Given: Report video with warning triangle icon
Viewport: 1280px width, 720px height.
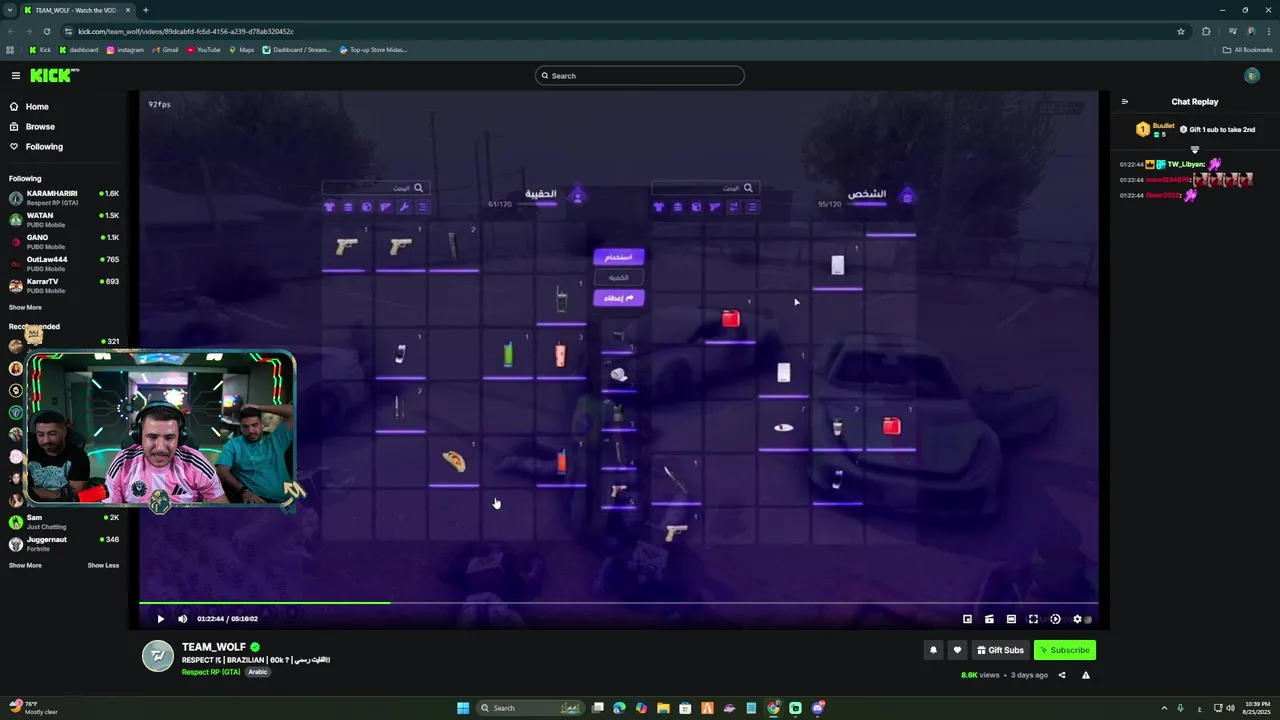Looking at the screenshot, I should [1086, 675].
